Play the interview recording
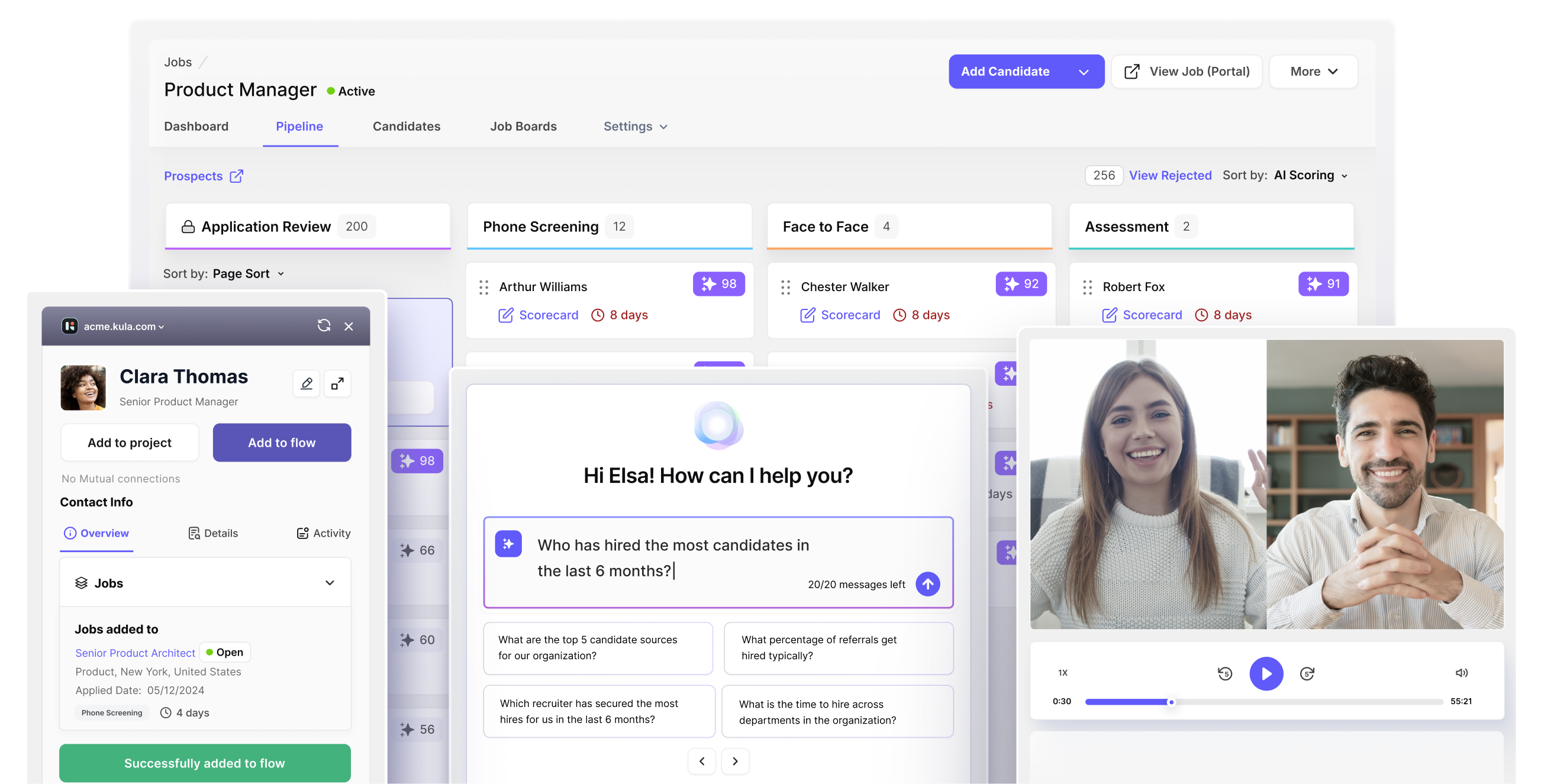 click(x=1266, y=673)
